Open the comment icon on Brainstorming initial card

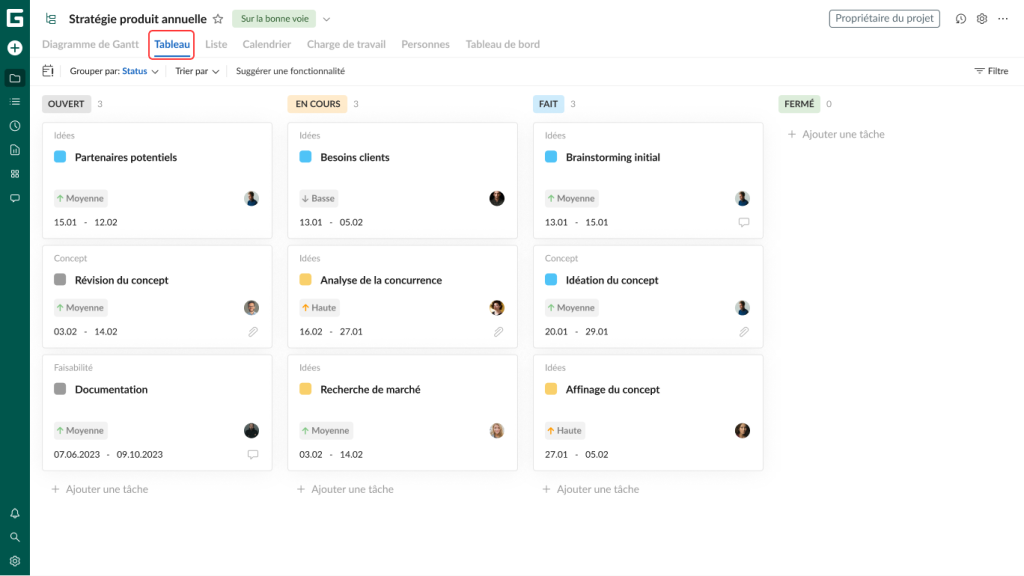[x=744, y=222]
